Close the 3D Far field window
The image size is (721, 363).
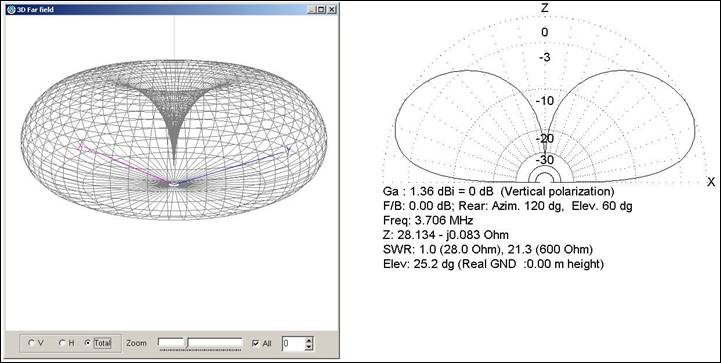(x=332, y=9)
